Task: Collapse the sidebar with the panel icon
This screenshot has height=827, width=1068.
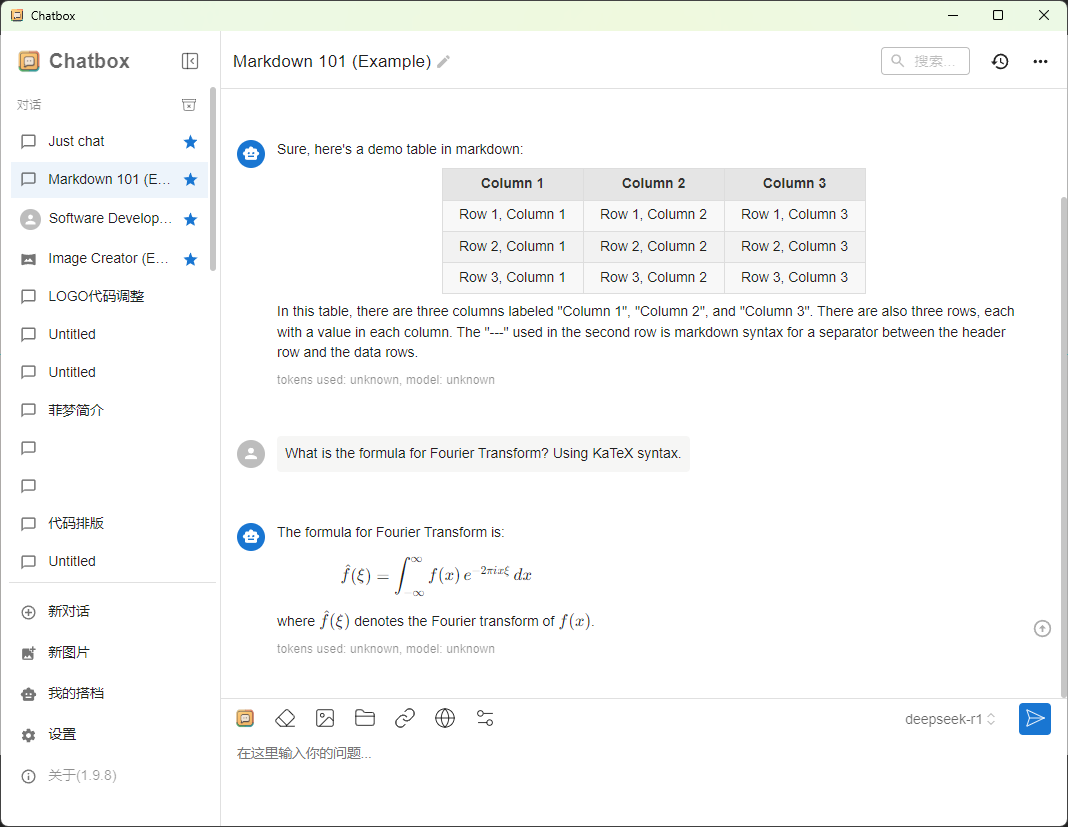Action: point(190,61)
